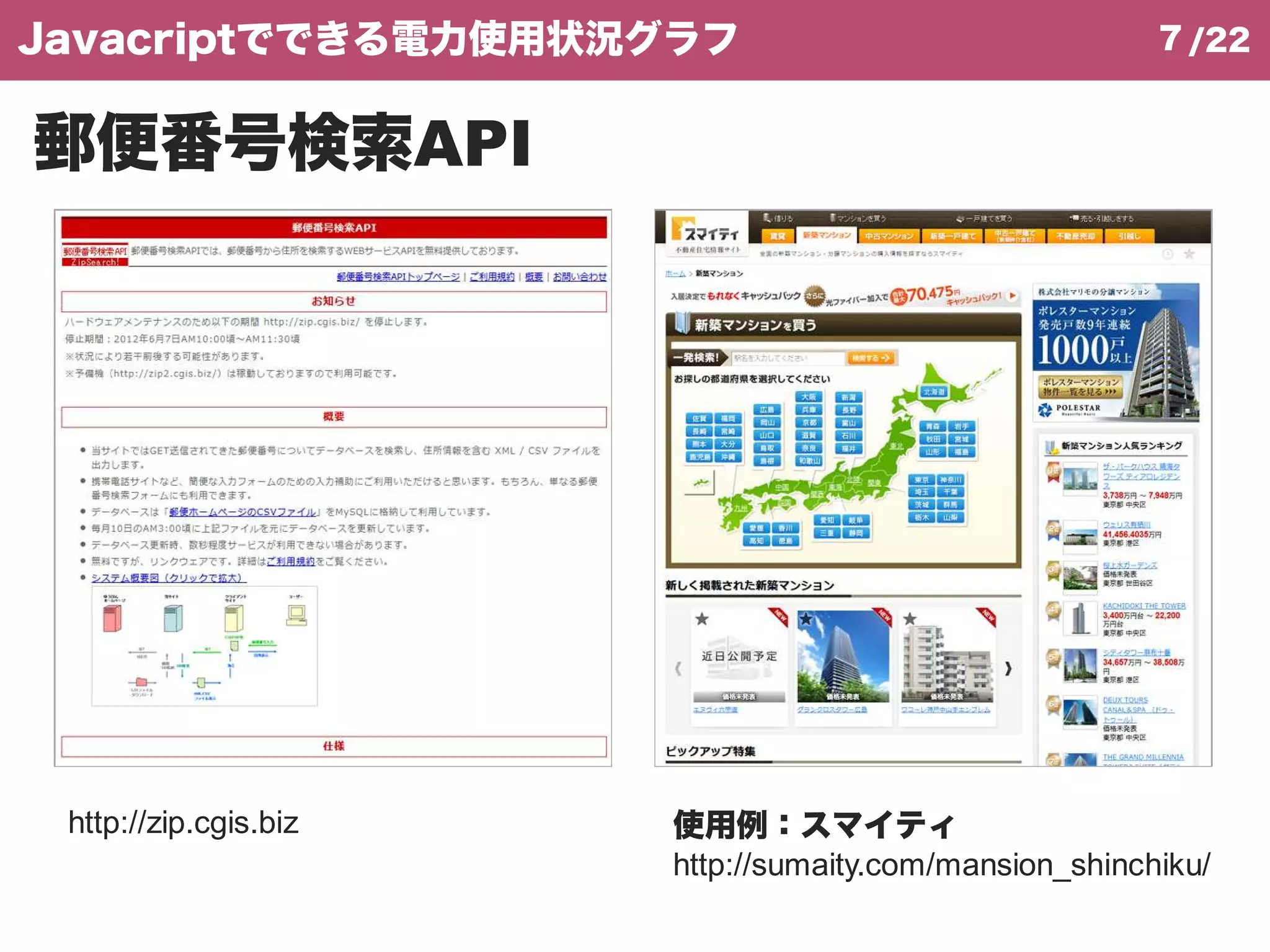The image size is (1270, 952).
Task: Open ご利用規約 link in ZipSearch header
Action: tap(491, 277)
